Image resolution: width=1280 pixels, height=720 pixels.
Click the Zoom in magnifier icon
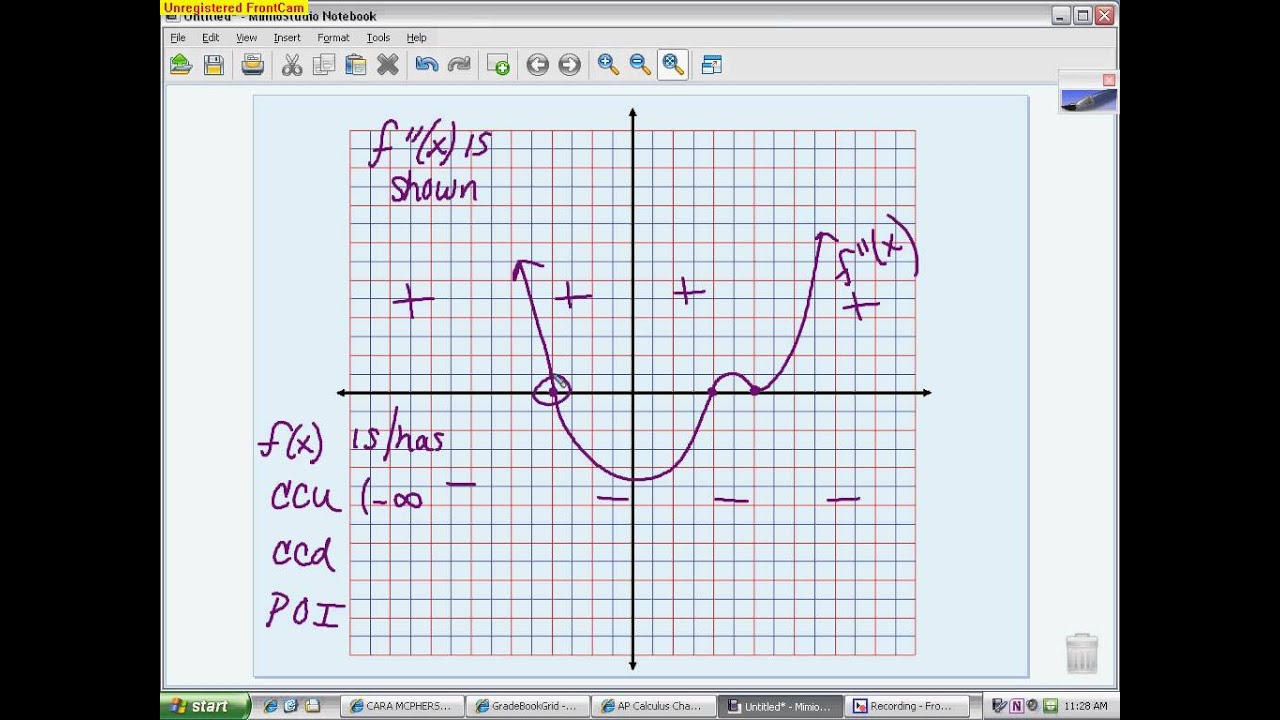[x=608, y=65]
